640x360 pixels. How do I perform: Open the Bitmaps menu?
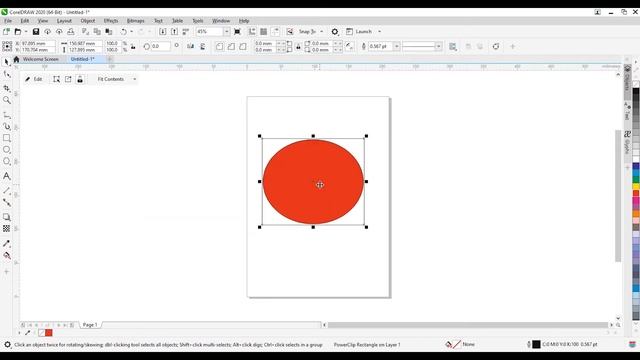click(136, 21)
